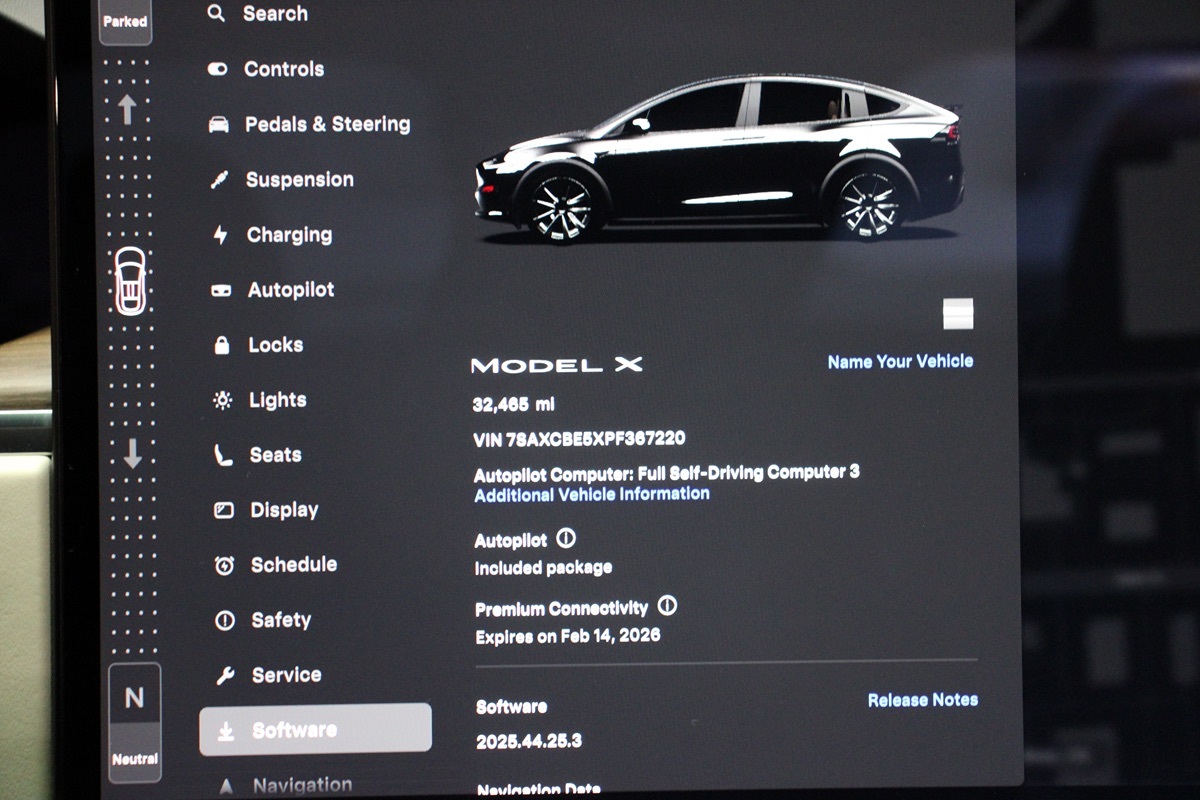Click the alarm clock Schedule icon
The height and width of the screenshot is (800, 1200).
pyautogui.click(x=224, y=566)
